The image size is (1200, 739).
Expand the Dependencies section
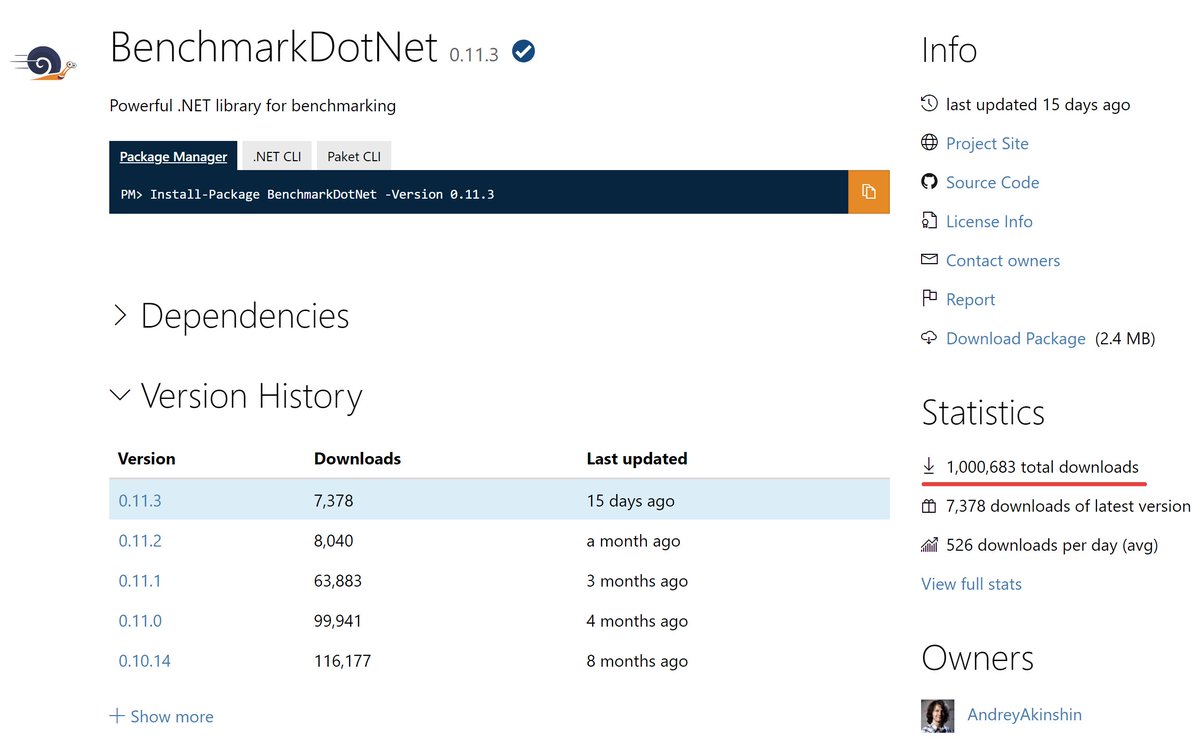[x=230, y=316]
